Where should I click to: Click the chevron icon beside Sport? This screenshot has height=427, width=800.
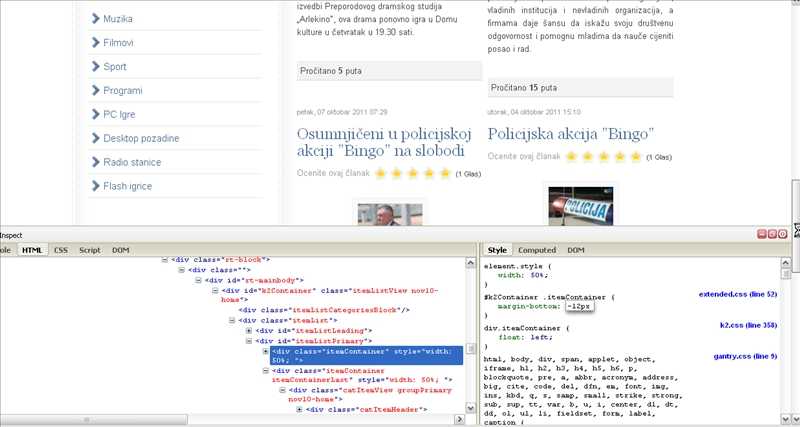click(x=95, y=67)
